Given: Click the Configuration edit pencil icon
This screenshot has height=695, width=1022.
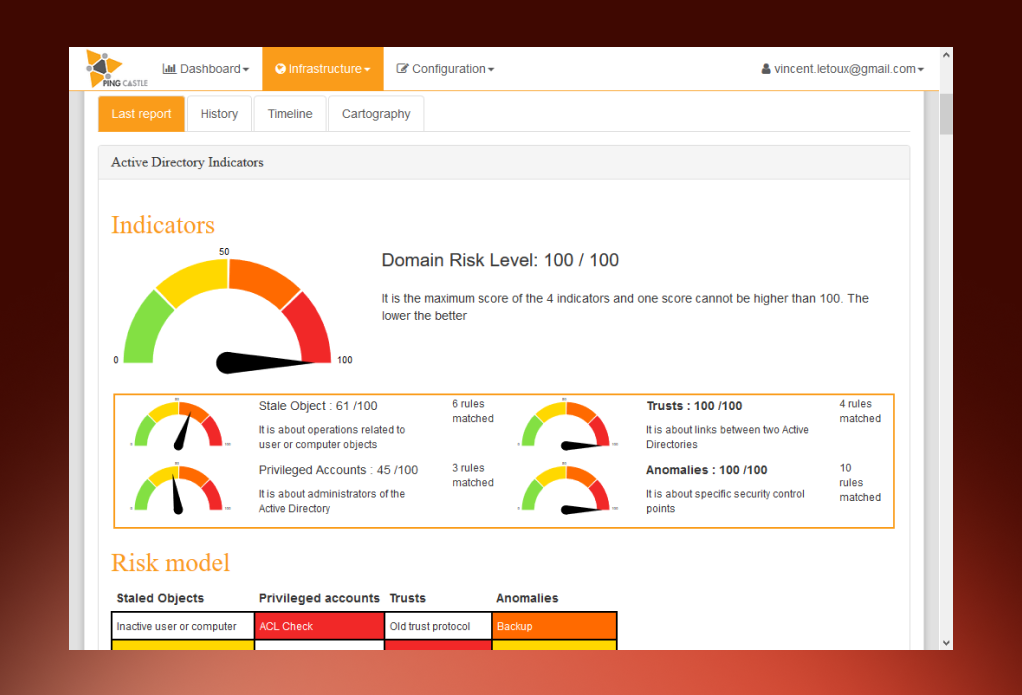Looking at the screenshot, I should tap(402, 68).
